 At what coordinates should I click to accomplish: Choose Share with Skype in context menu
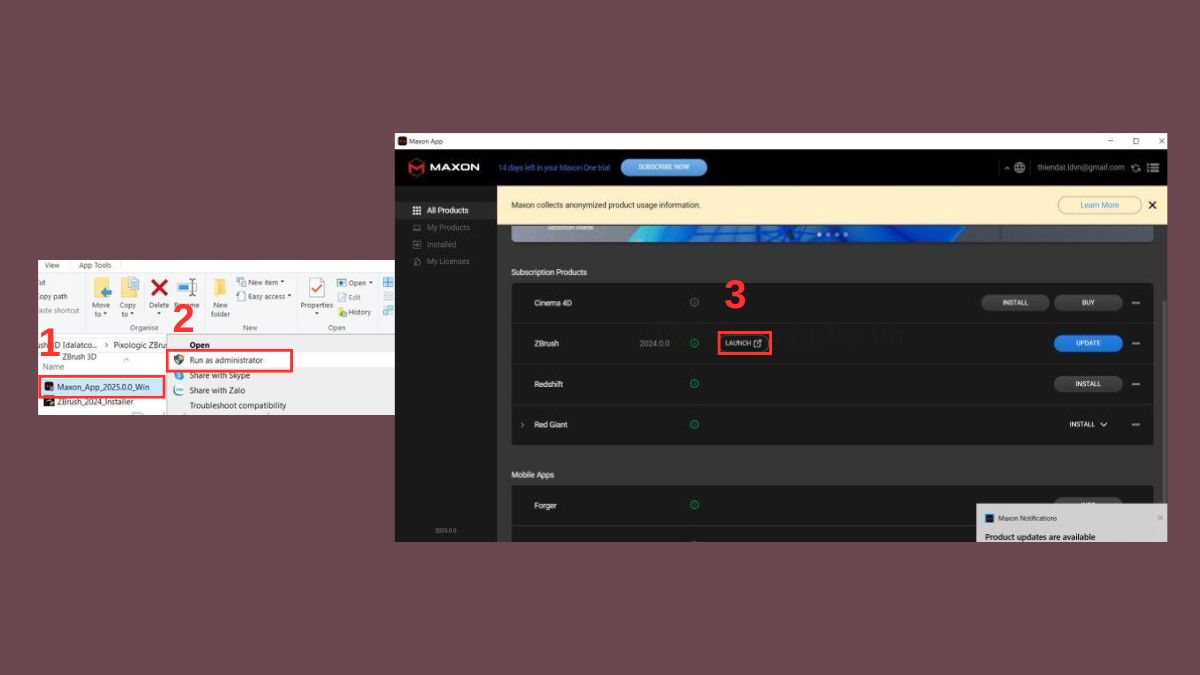click(x=219, y=375)
